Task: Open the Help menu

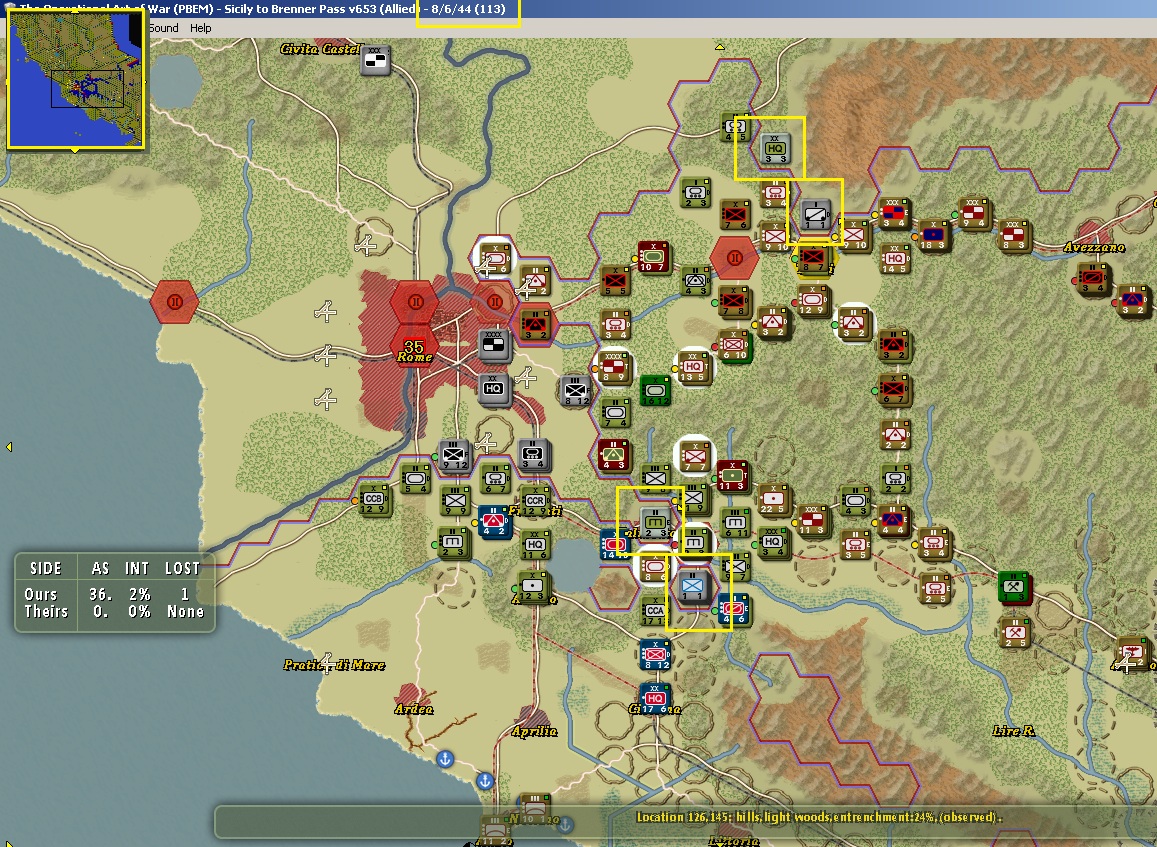Action: click(200, 28)
